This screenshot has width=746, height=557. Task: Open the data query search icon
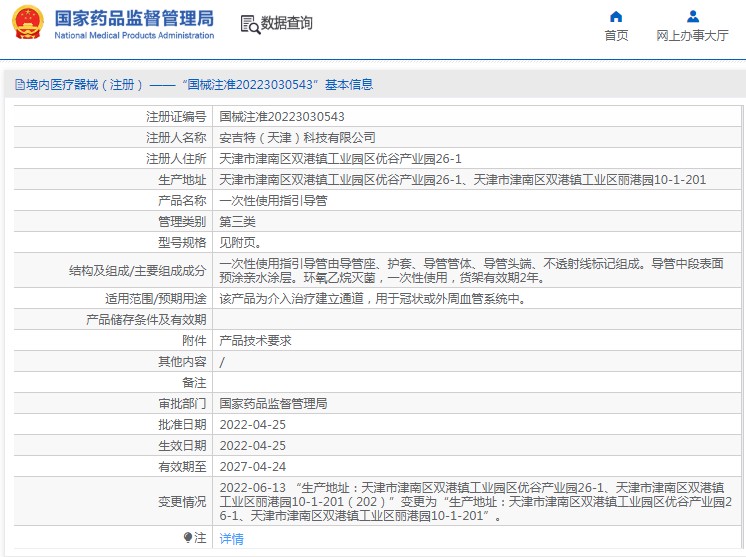250,24
